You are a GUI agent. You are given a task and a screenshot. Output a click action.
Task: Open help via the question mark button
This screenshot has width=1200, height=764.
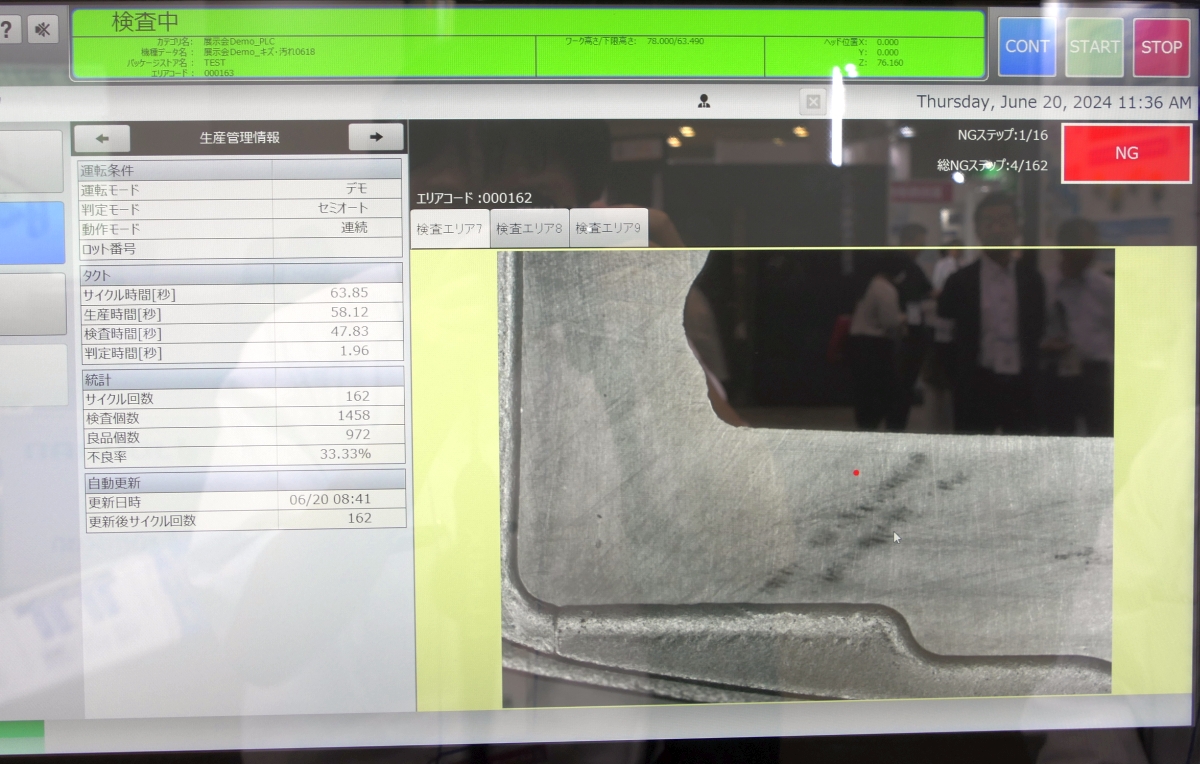tap(7, 29)
